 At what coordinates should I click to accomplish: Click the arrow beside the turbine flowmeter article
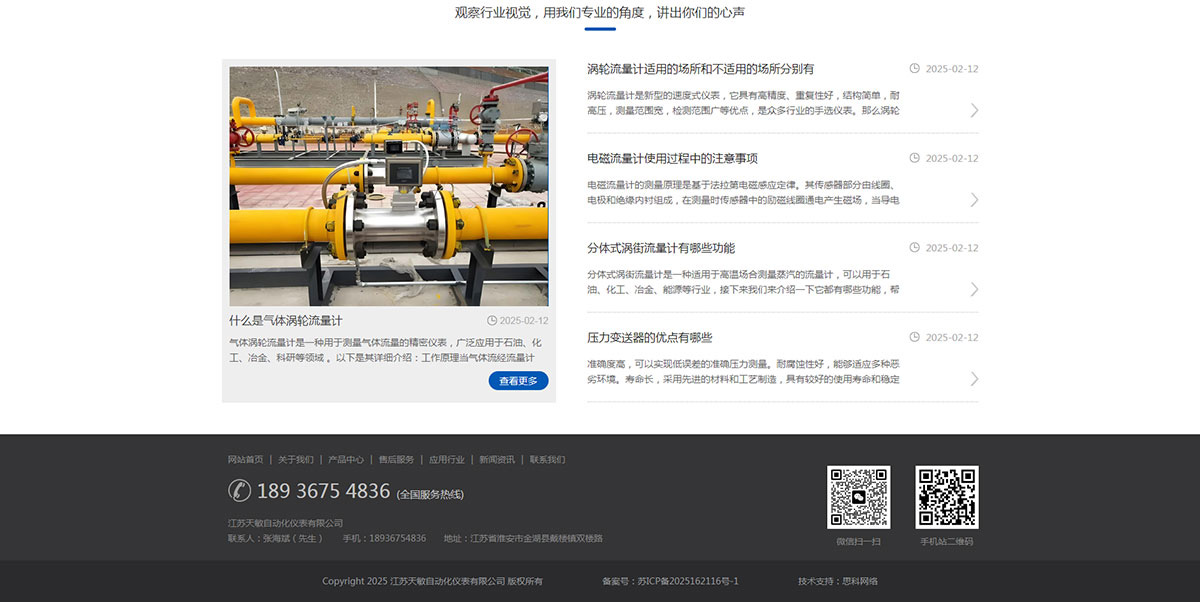[974, 110]
